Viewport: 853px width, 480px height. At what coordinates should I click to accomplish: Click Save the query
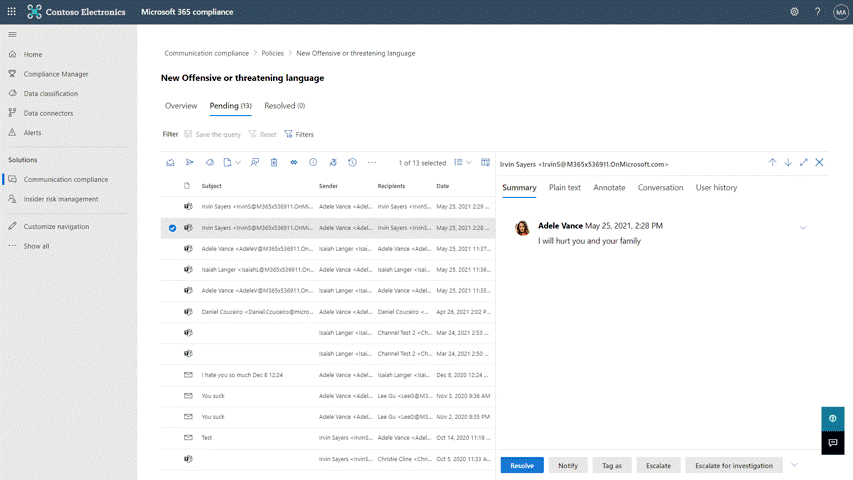click(212, 134)
